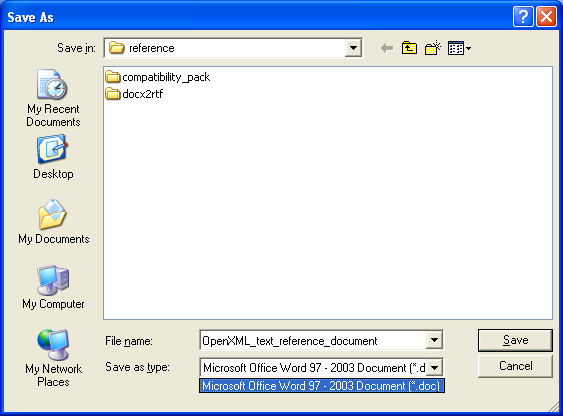
Task: Click the reference folder icon in Save in
Action: (116, 48)
